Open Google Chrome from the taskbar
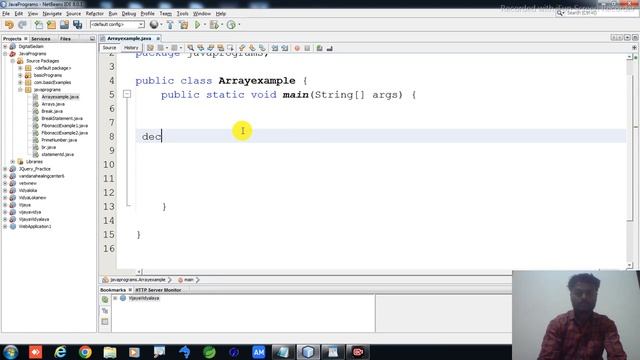 tap(85, 352)
